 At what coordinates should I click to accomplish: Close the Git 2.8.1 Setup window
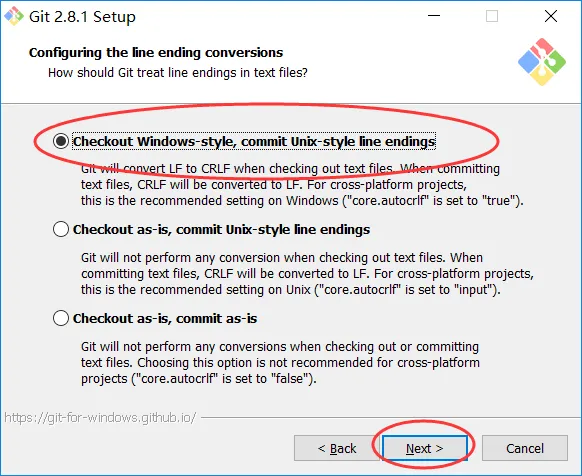coord(551,16)
